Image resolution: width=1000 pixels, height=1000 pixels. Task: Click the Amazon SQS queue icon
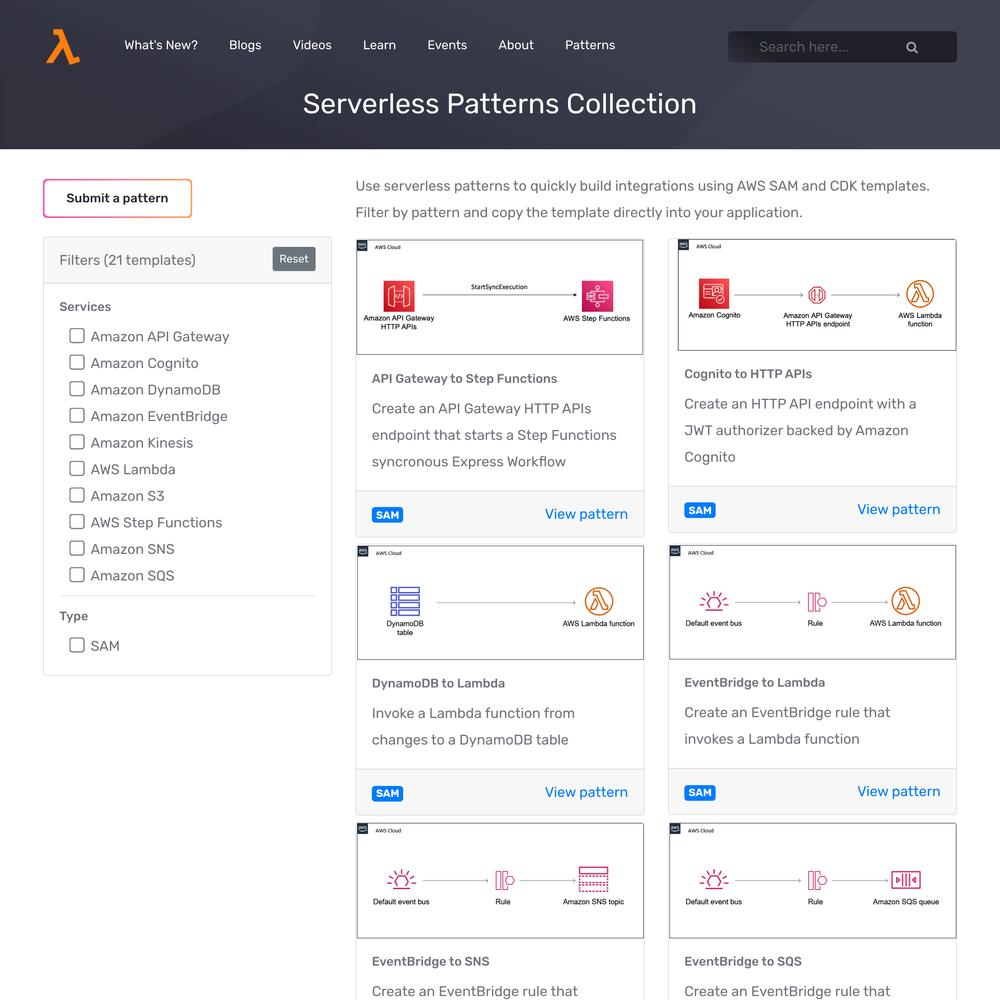pos(906,880)
